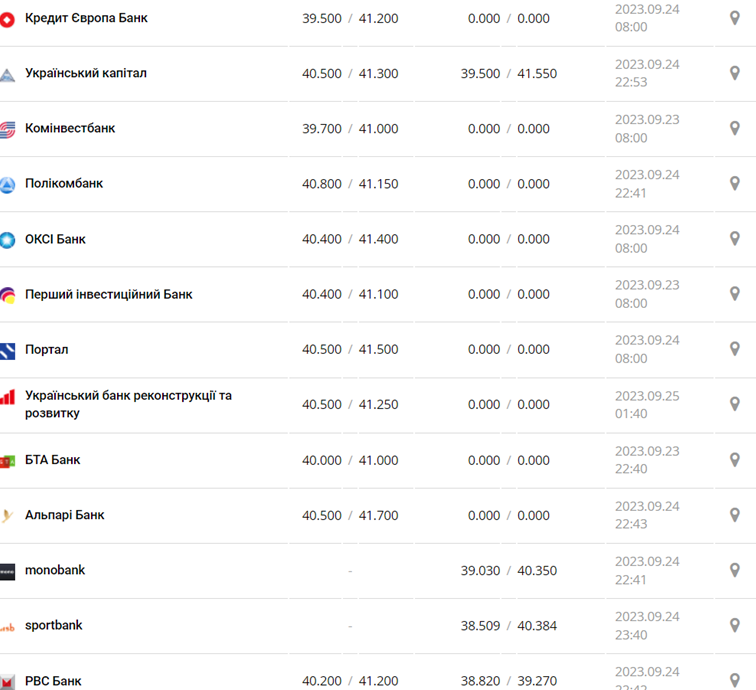Click the БТА Банк logo icon
This screenshot has height=690, width=756.
pyautogui.click(x=8, y=461)
